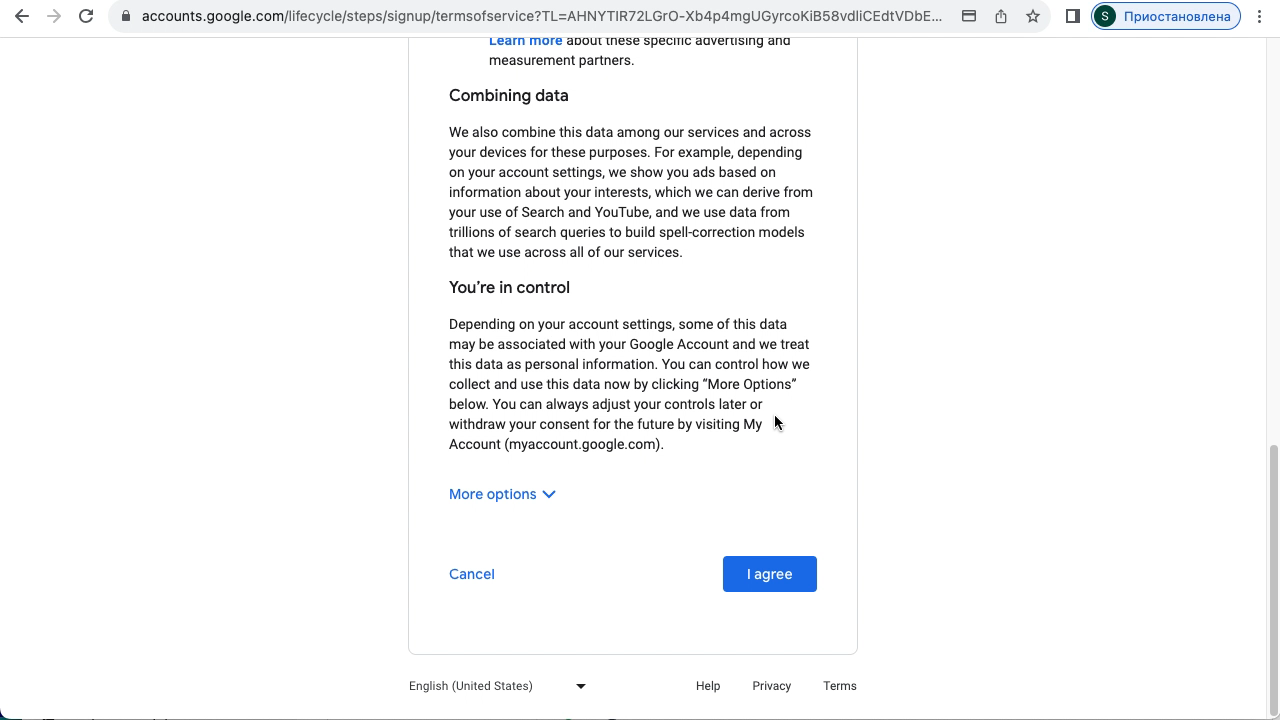Click the Cancel link
Screen dimensions: 1280x720
click(472, 574)
